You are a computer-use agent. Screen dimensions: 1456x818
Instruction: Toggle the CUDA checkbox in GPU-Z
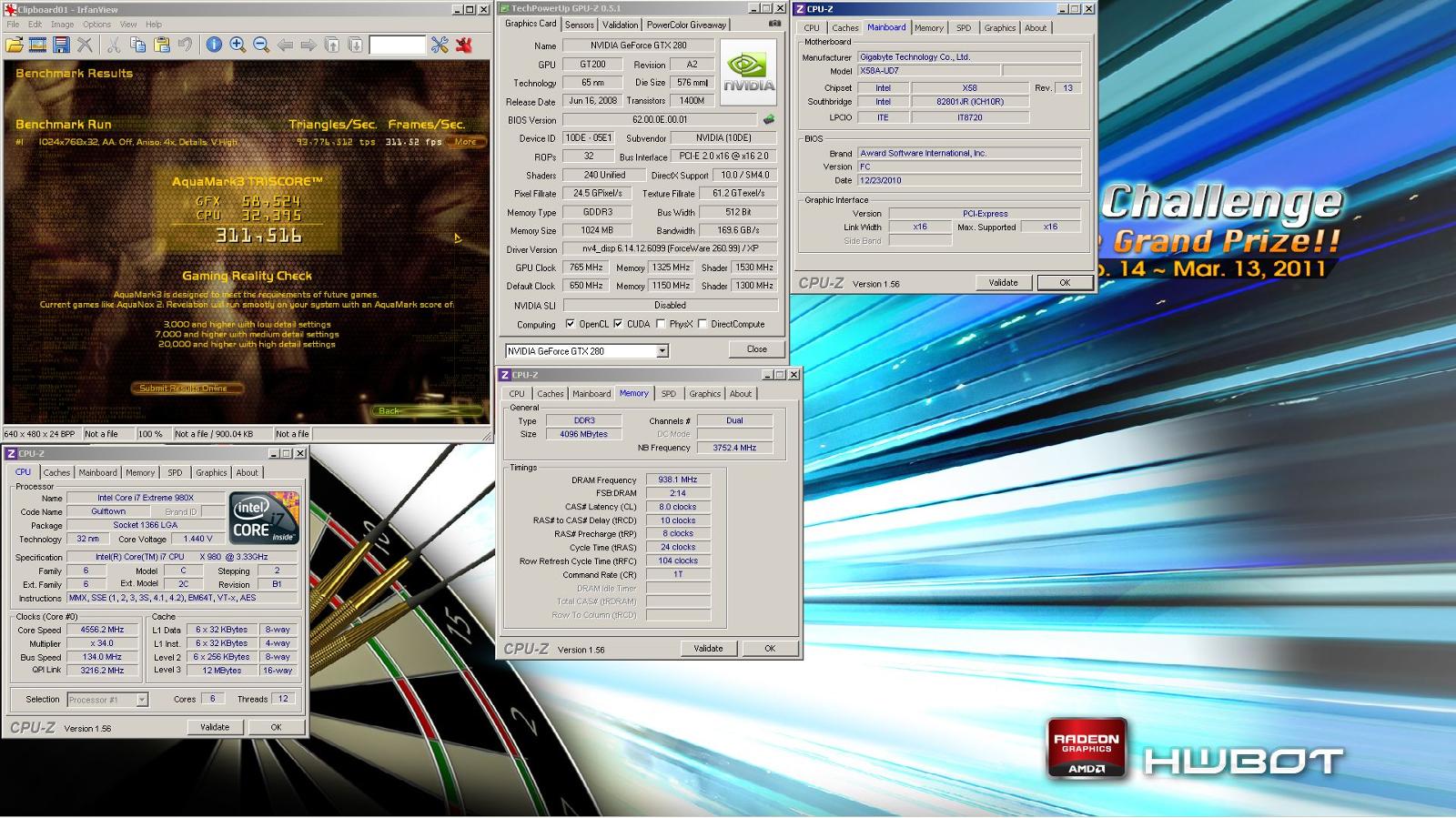(x=618, y=324)
